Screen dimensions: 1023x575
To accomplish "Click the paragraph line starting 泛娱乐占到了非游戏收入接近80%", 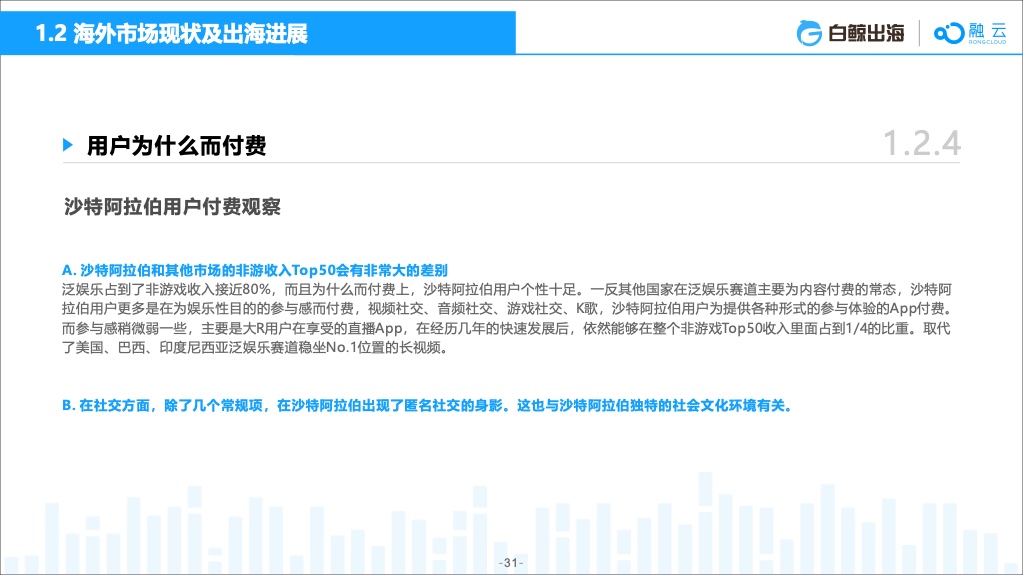I will (x=507, y=290).
